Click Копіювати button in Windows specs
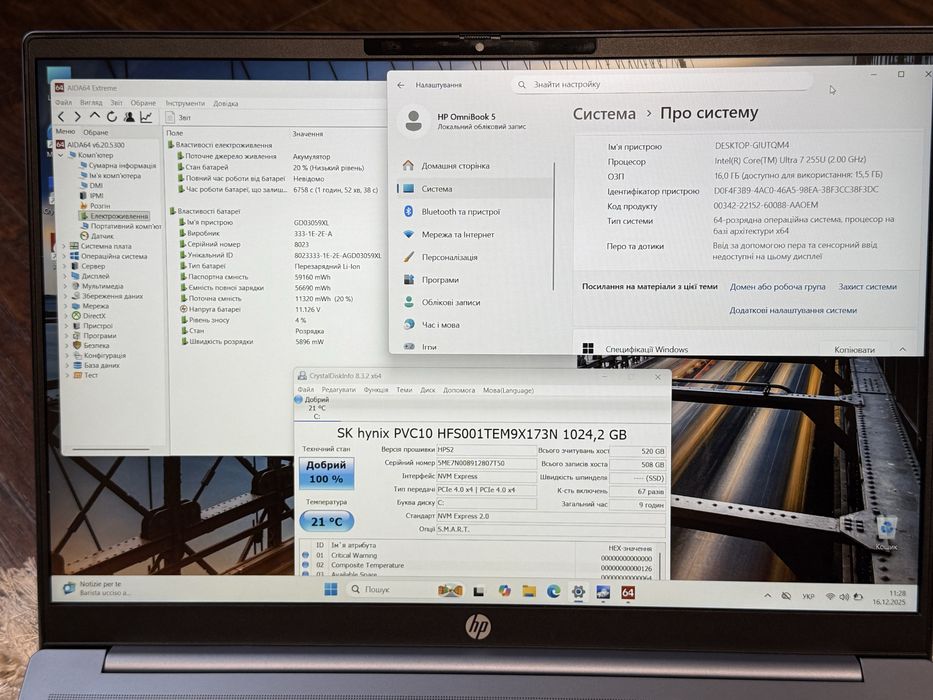933x700 pixels. (x=854, y=349)
